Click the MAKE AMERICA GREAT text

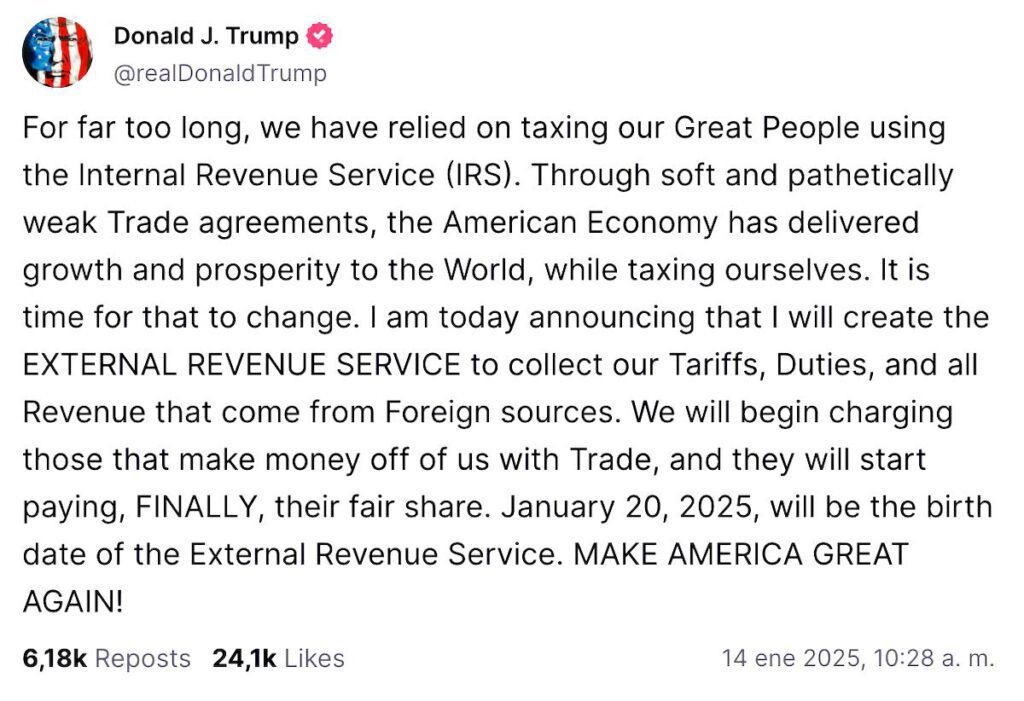740,554
